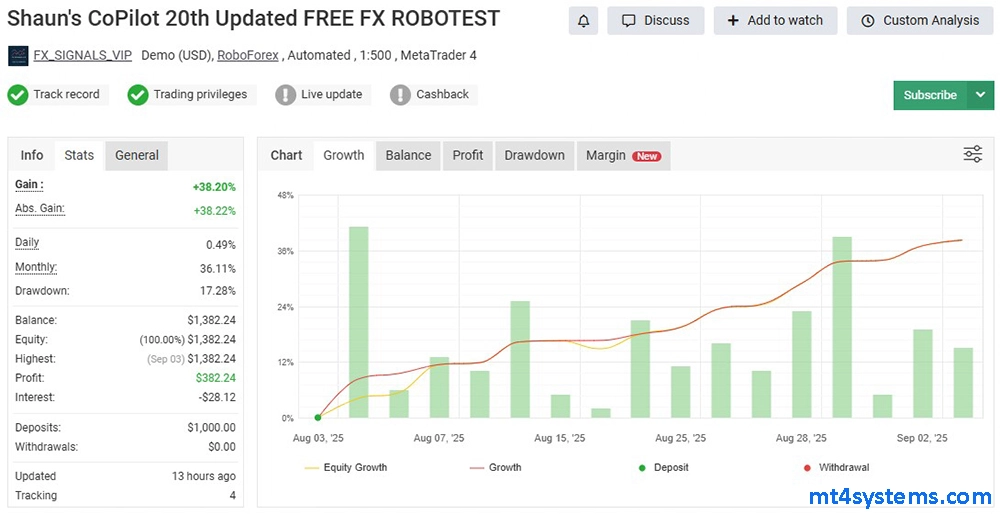
Task: Click the Track record green checkmark icon
Action: point(17,95)
